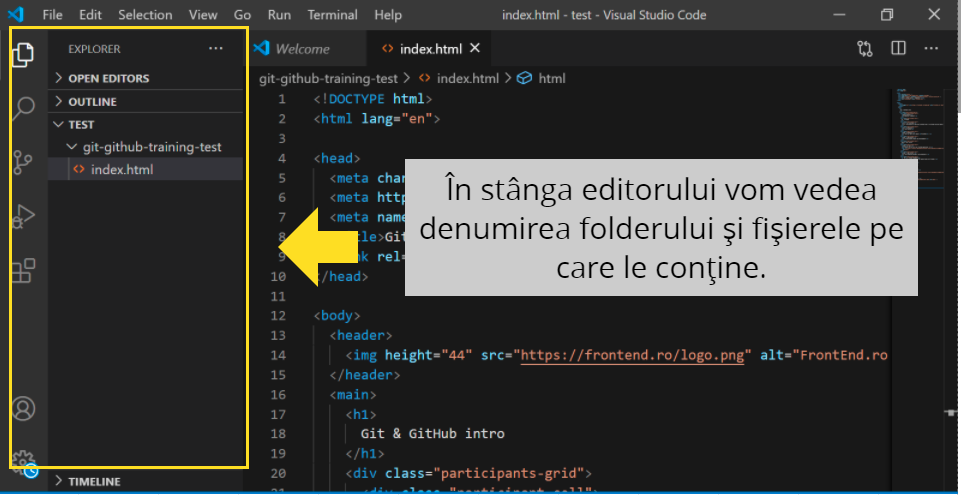The image size is (961, 495).
Task: Open the Terminal menu
Action: click(333, 15)
